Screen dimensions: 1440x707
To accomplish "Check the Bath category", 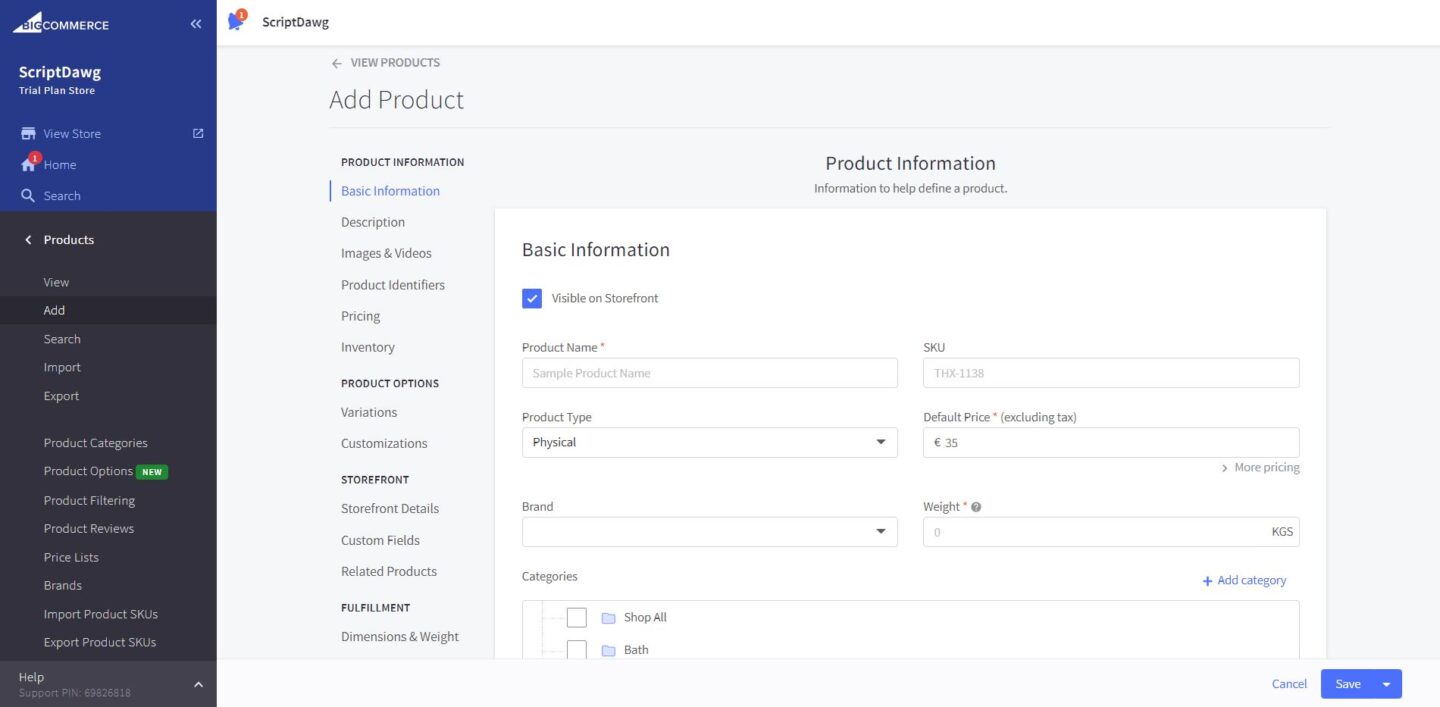I will coord(576,649).
